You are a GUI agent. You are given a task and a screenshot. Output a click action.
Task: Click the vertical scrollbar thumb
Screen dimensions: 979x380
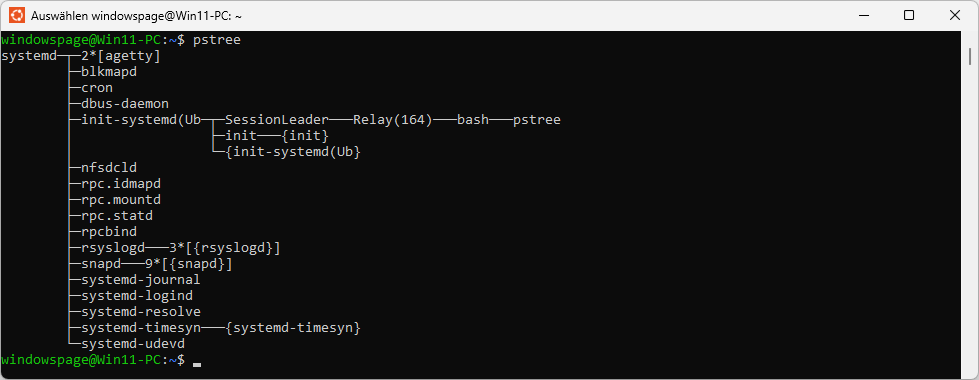pos(970,56)
